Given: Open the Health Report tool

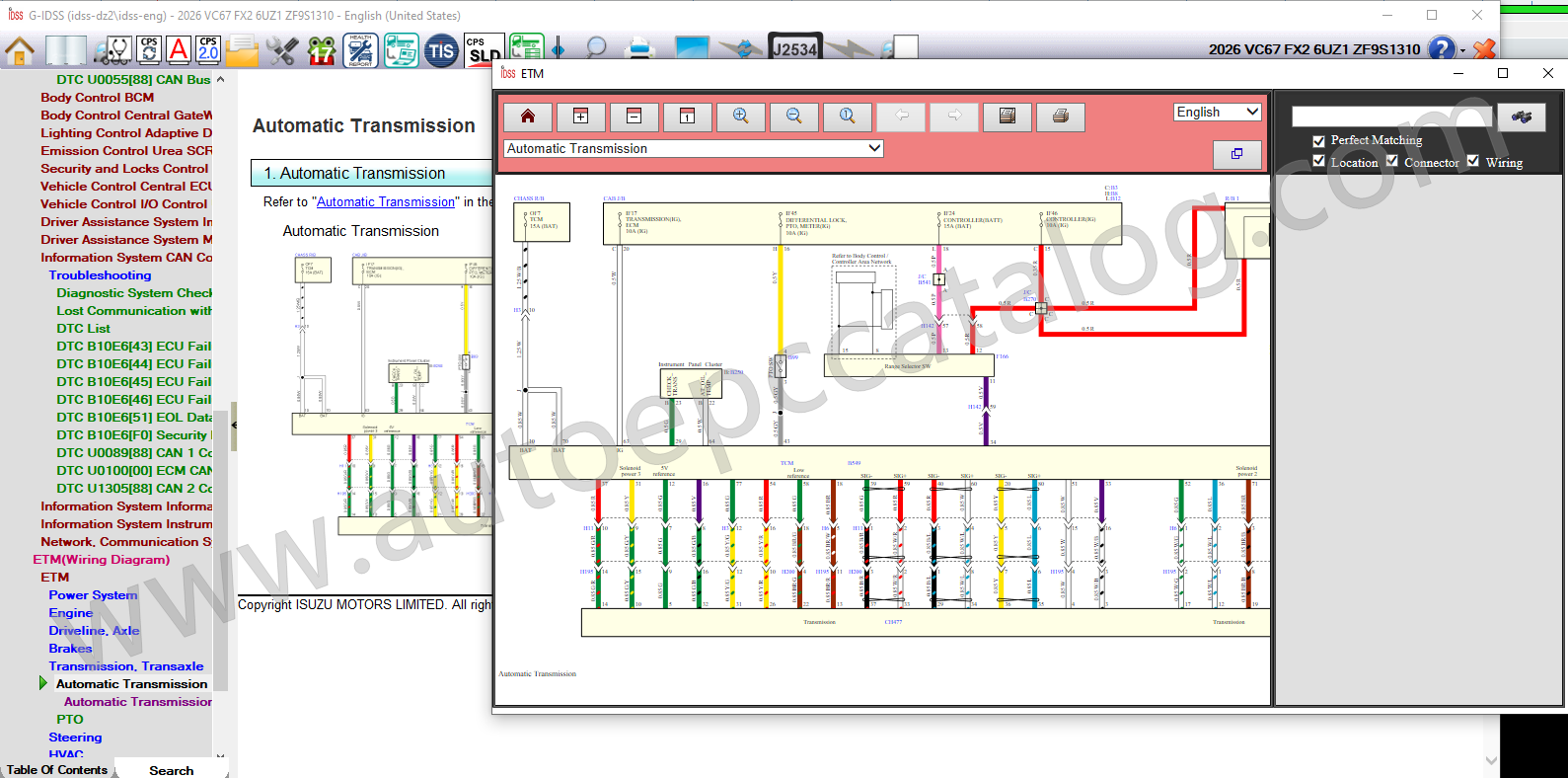Looking at the screenshot, I should pyautogui.click(x=360, y=50).
